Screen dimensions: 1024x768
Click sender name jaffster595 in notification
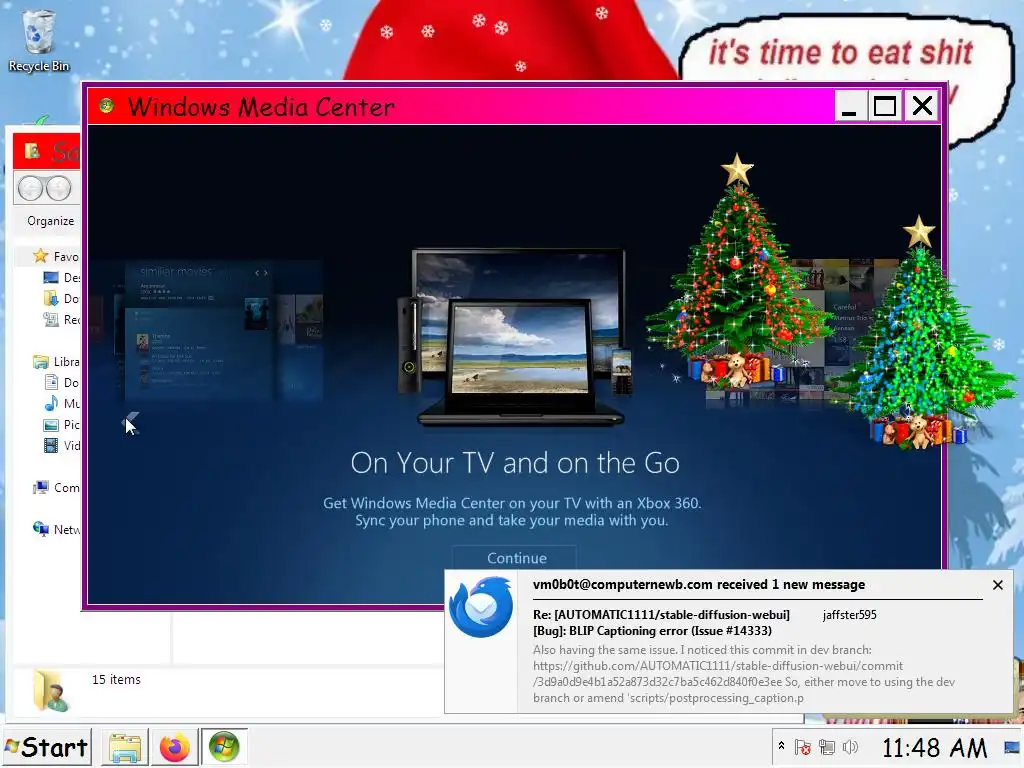click(849, 615)
